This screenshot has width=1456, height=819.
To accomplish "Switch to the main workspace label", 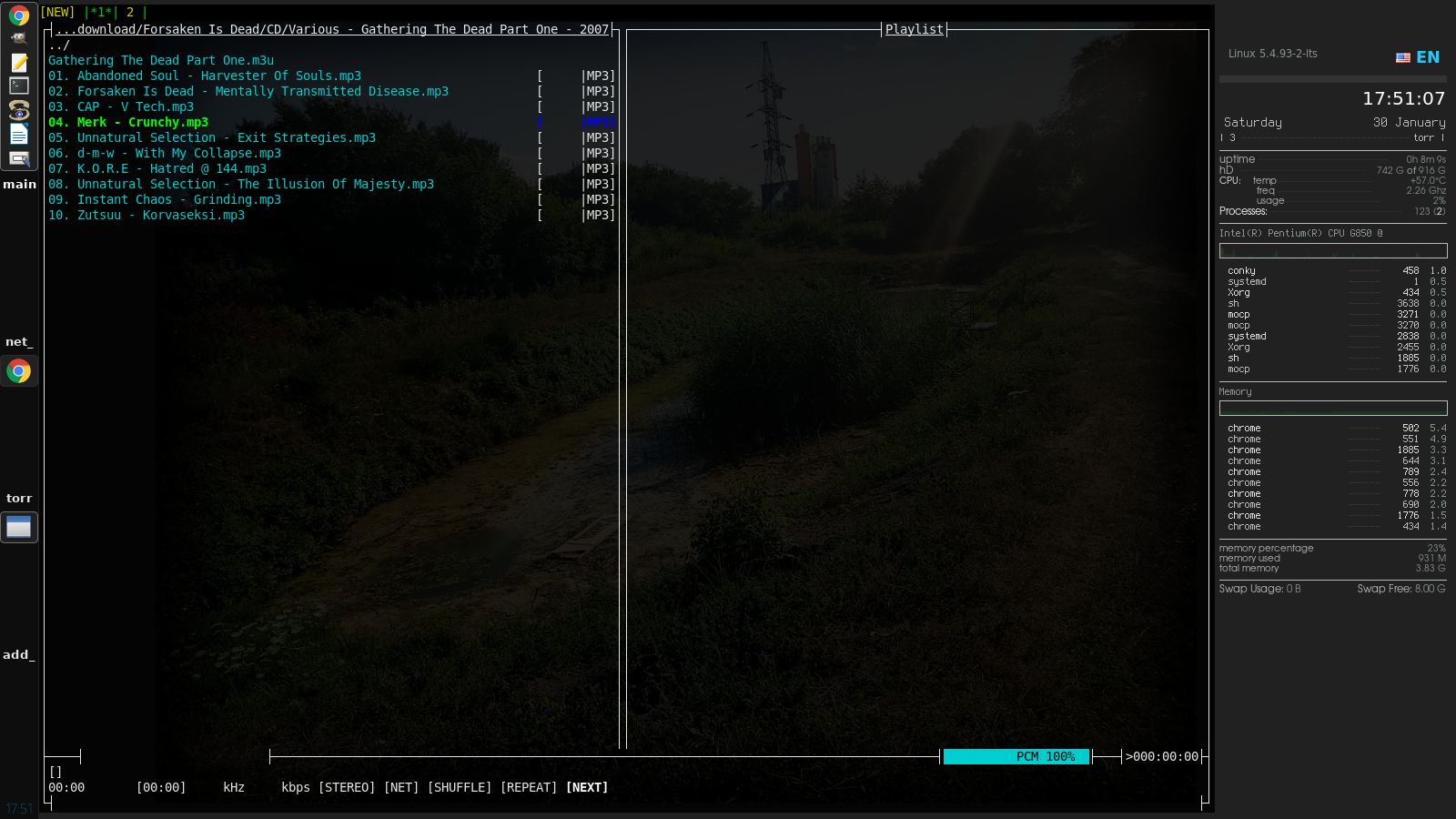I will pos(19,184).
